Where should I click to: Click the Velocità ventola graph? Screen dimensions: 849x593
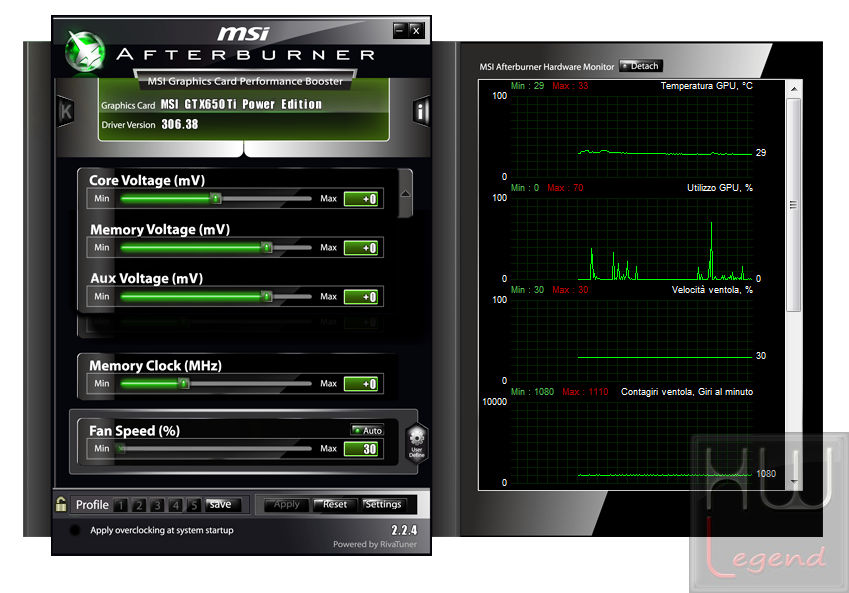[632, 340]
